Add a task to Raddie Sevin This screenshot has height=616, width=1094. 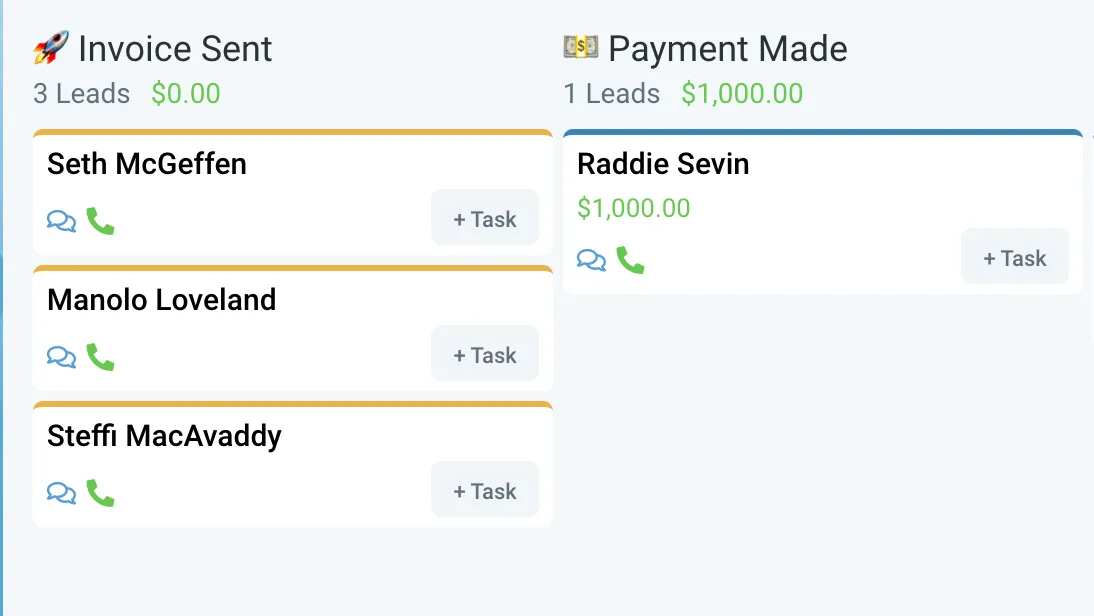pyautogui.click(x=1015, y=257)
